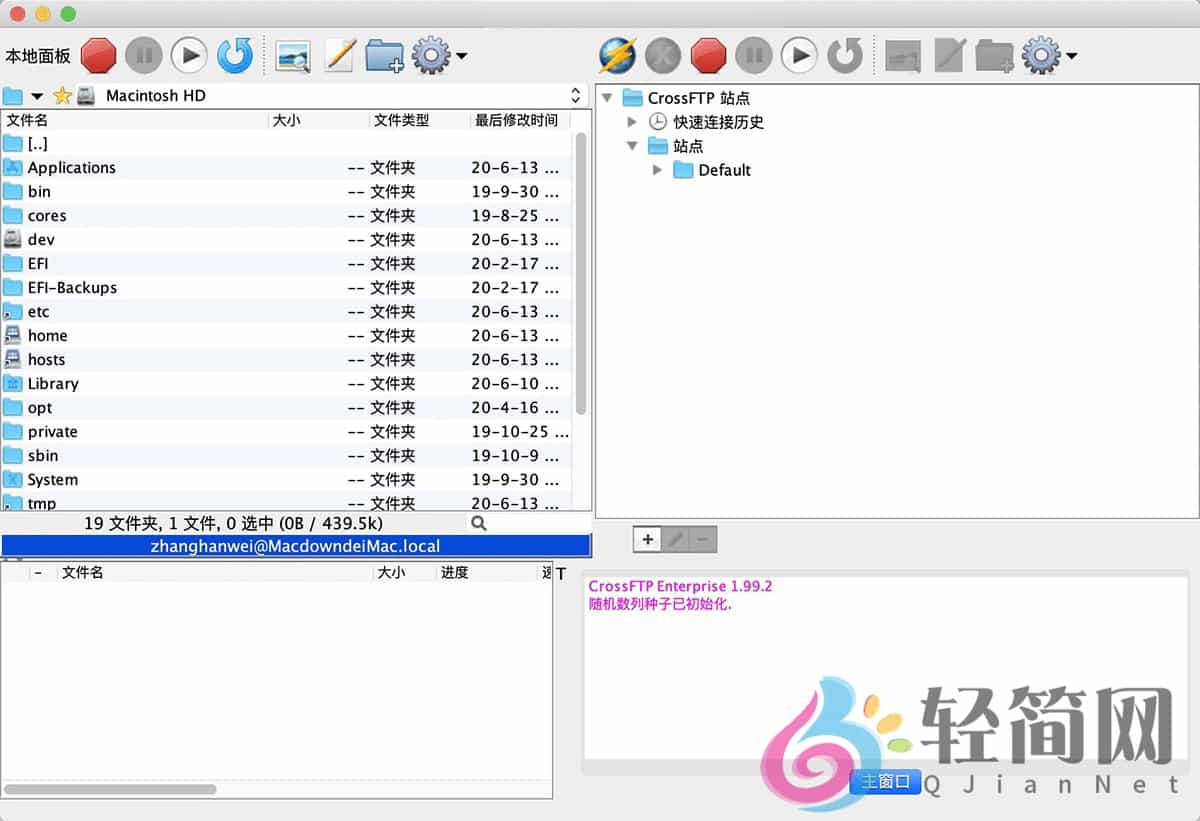The height and width of the screenshot is (821, 1200).
Task: Select the edit pencil icon on local toolbar
Action: tap(340, 55)
